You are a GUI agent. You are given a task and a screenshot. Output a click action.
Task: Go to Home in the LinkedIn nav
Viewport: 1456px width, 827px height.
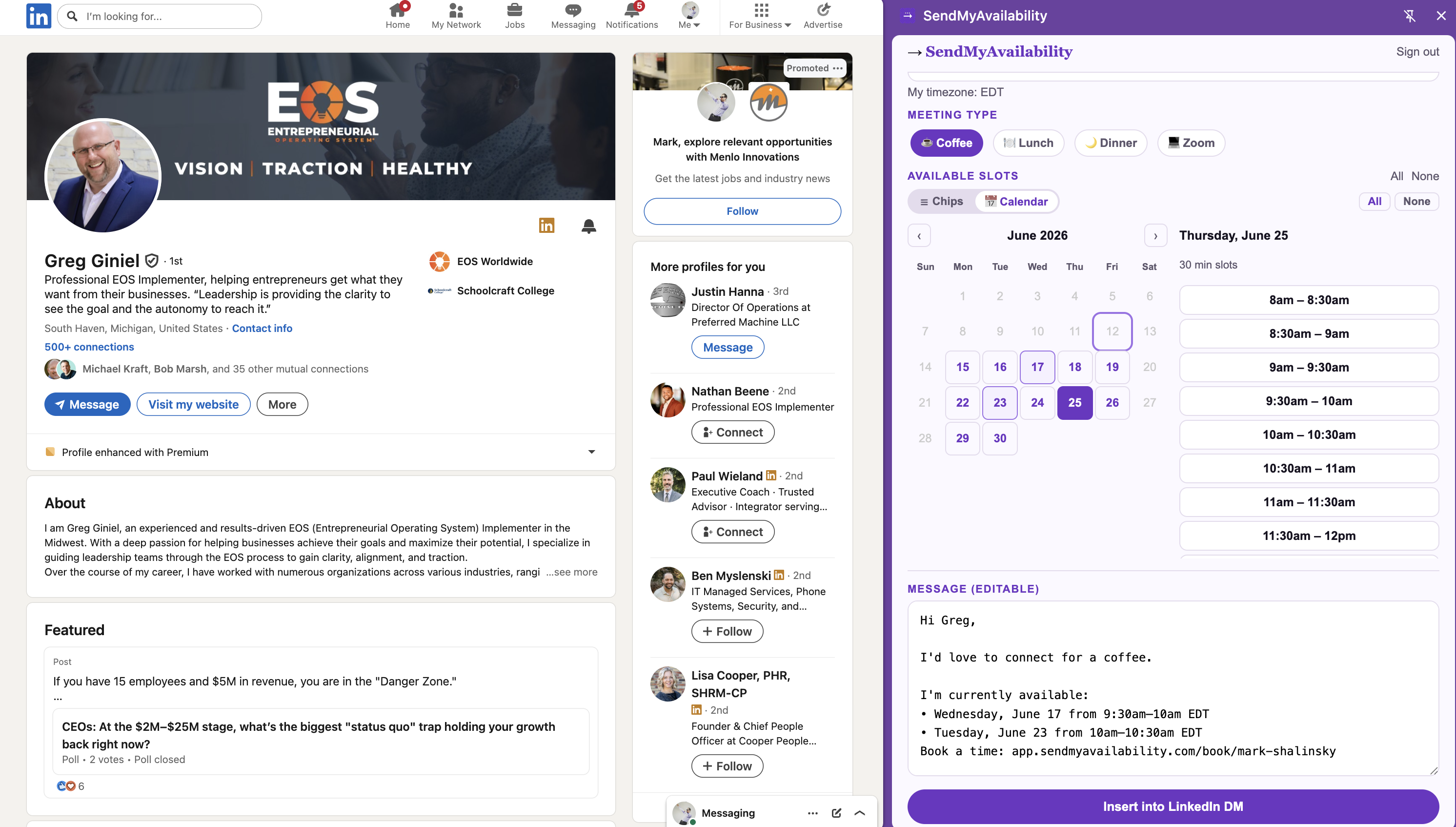coord(397,16)
